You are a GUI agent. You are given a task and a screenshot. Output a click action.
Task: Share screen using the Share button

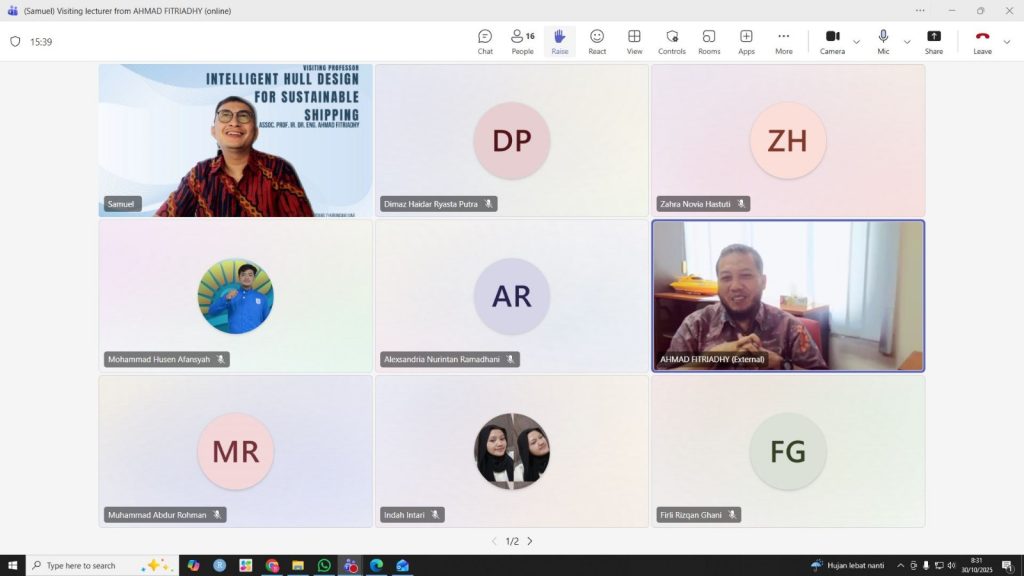pyautogui.click(x=933, y=41)
